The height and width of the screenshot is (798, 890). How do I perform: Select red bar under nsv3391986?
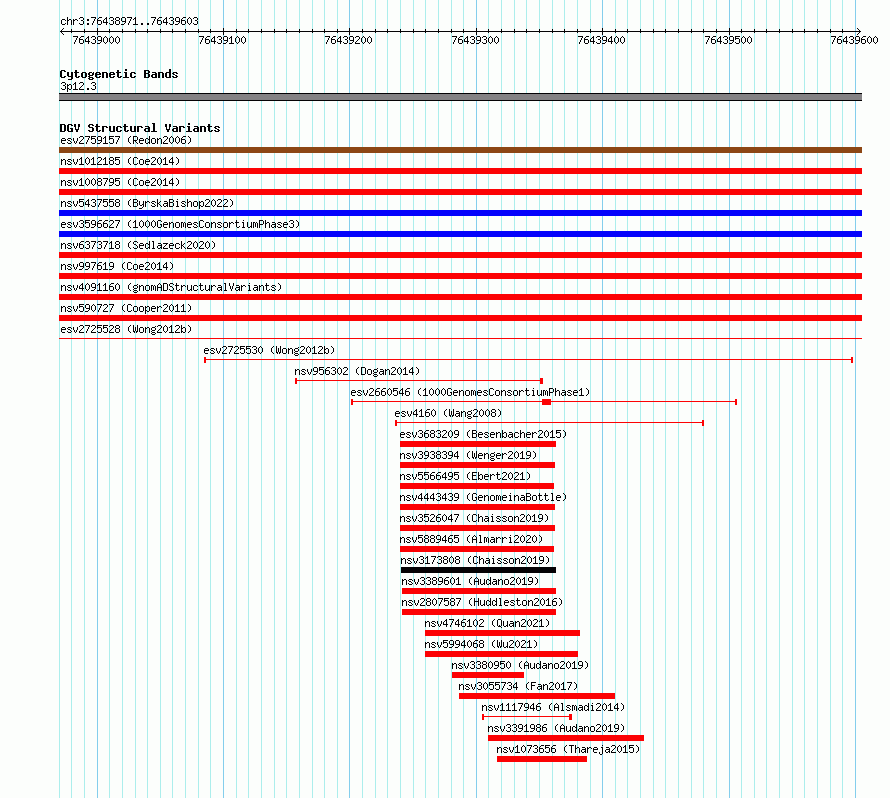pyautogui.click(x=566, y=738)
